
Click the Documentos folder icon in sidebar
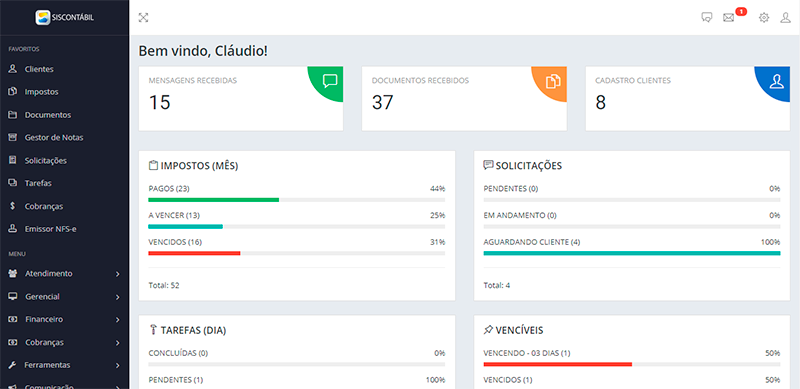click(x=13, y=115)
